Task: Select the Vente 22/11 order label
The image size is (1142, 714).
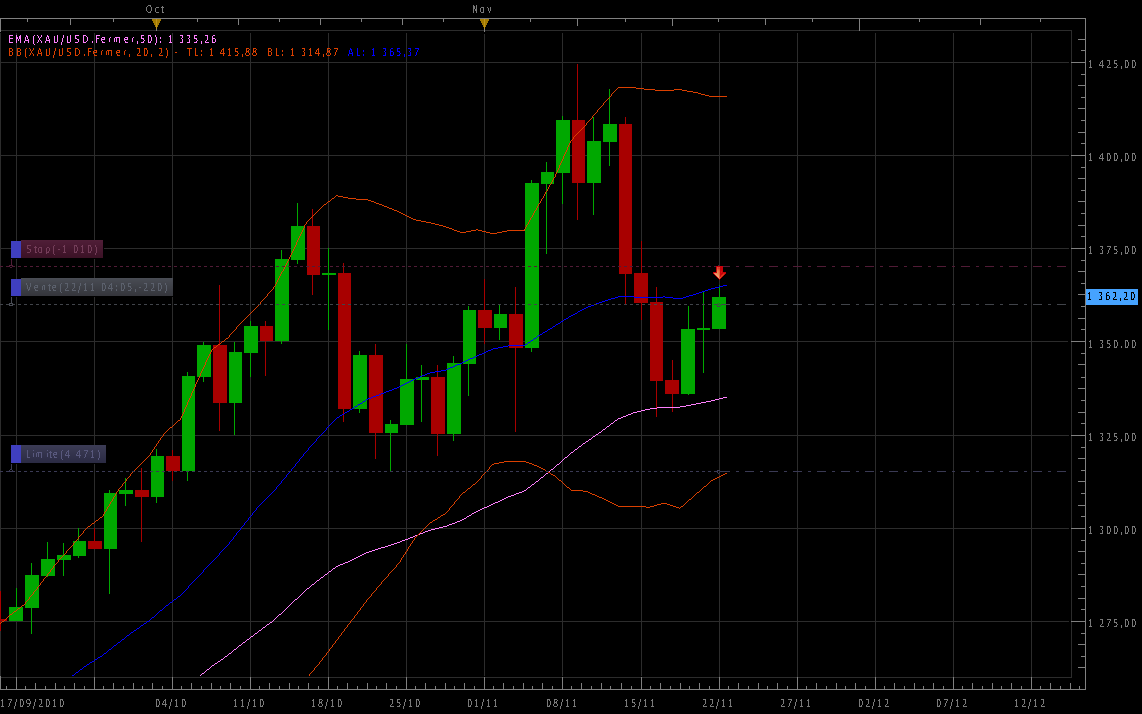Action: pyautogui.click(x=96, y=287)
